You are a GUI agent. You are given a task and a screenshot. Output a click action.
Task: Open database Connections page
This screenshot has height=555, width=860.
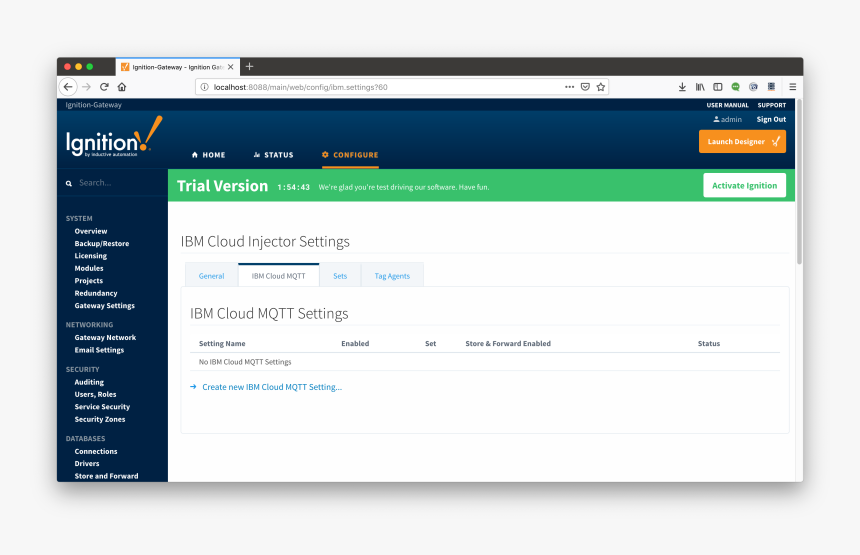tap(96, 451)
